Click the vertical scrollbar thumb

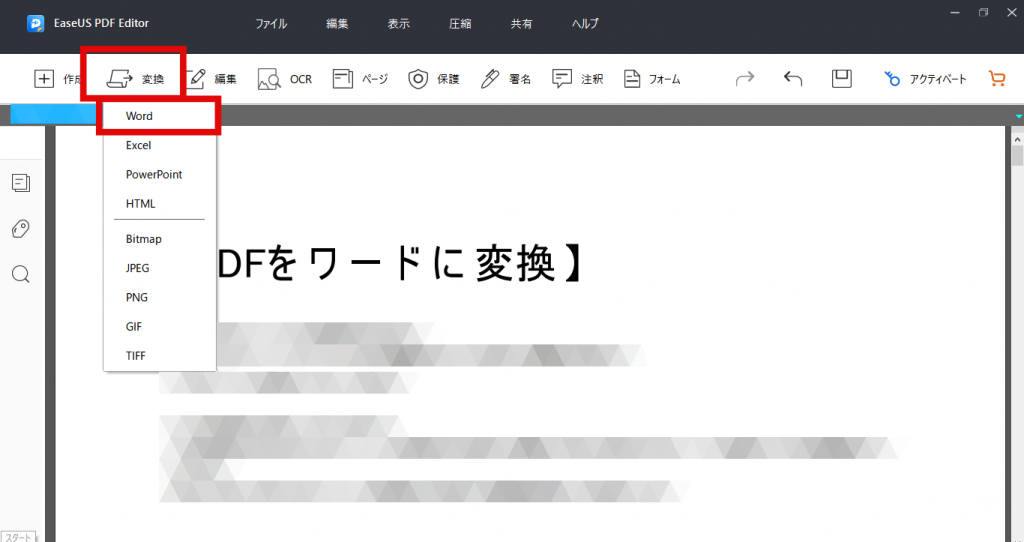point(1017,157)
